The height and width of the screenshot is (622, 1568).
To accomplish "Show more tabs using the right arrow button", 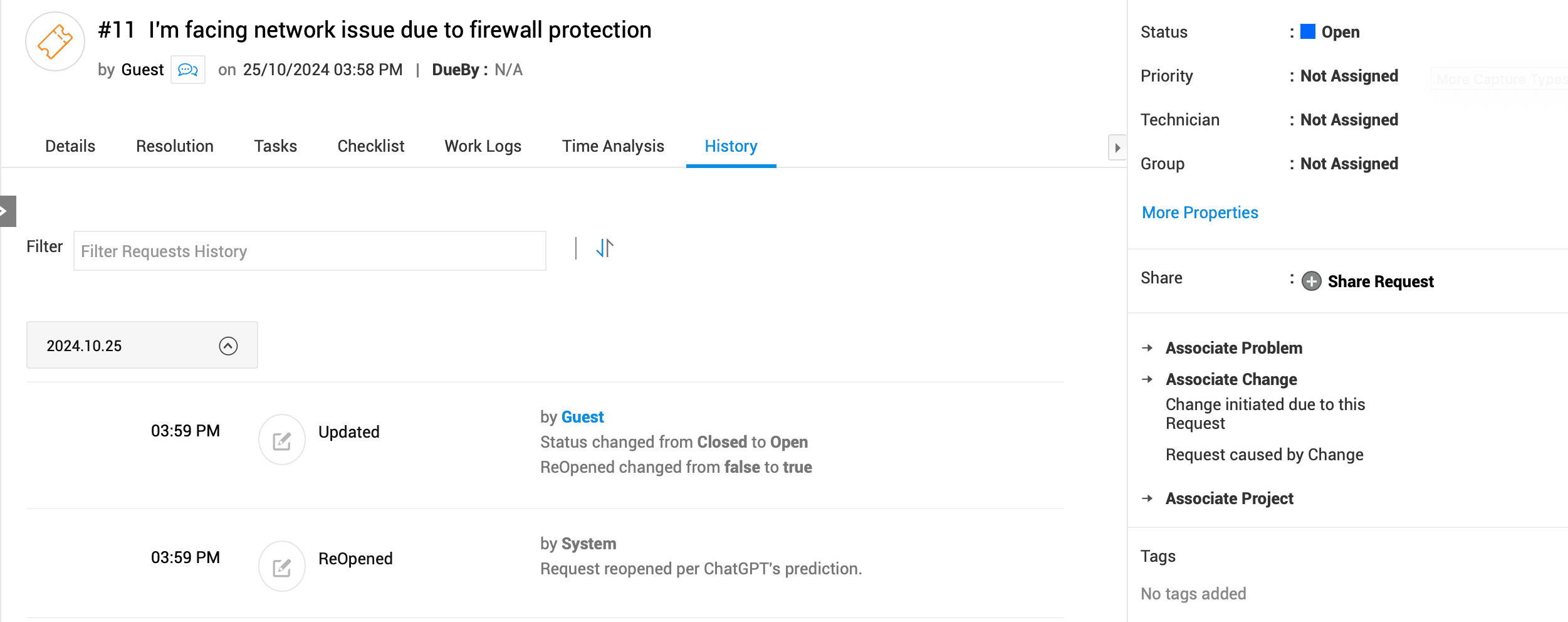I will 1117,148.
